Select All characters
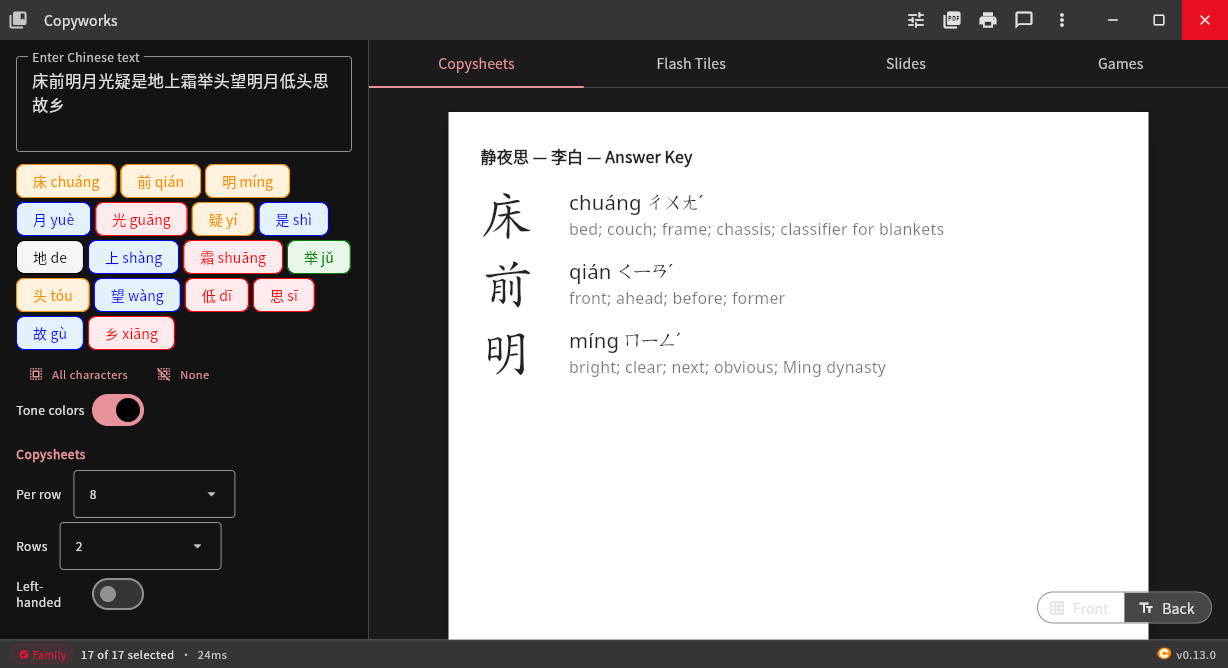Screen dimensions: 1228x668 78,374
